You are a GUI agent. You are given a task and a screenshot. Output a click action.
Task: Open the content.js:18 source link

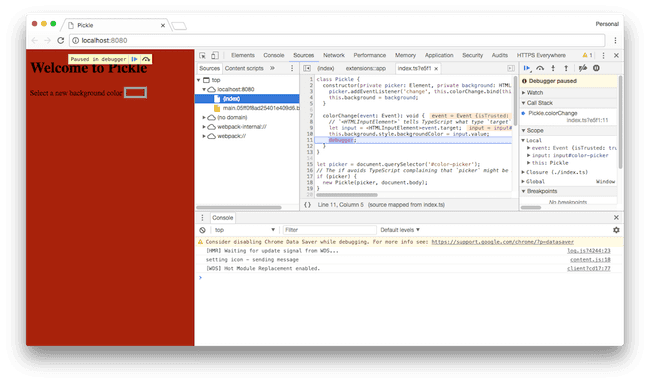coord(590,260)
